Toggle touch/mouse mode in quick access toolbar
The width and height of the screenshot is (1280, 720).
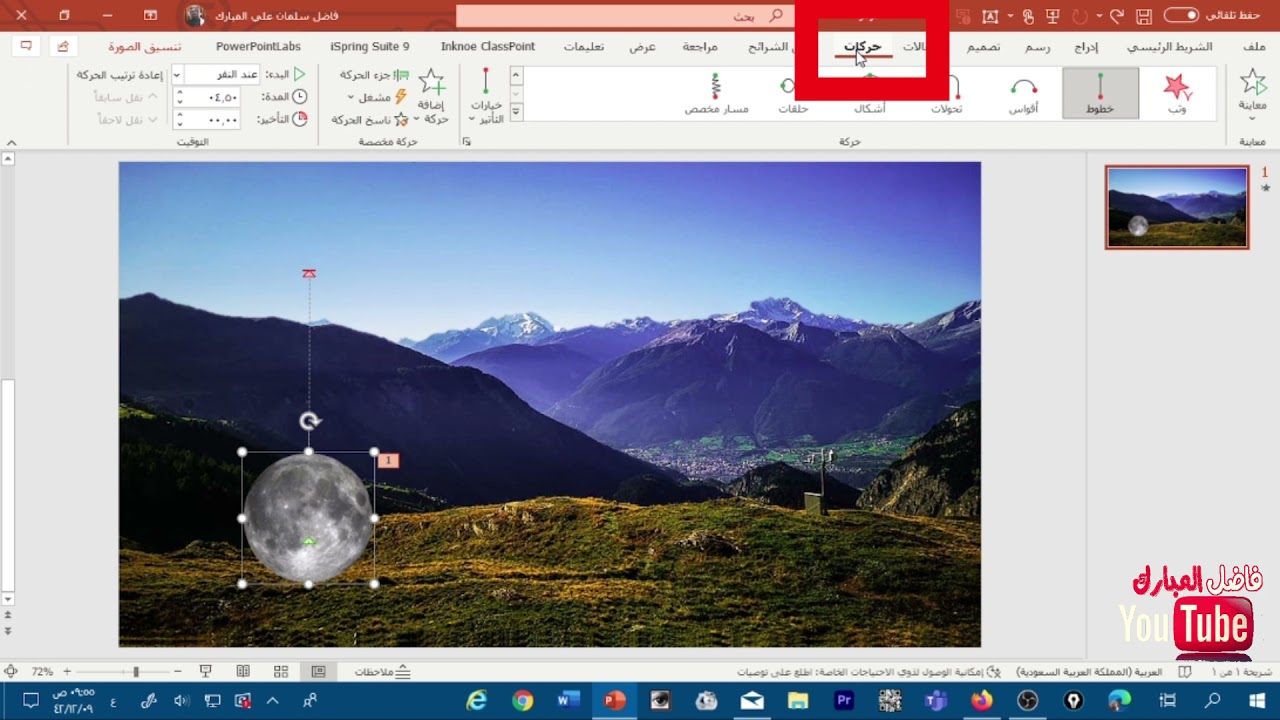pyautogui.click(x=1027, y=16)
